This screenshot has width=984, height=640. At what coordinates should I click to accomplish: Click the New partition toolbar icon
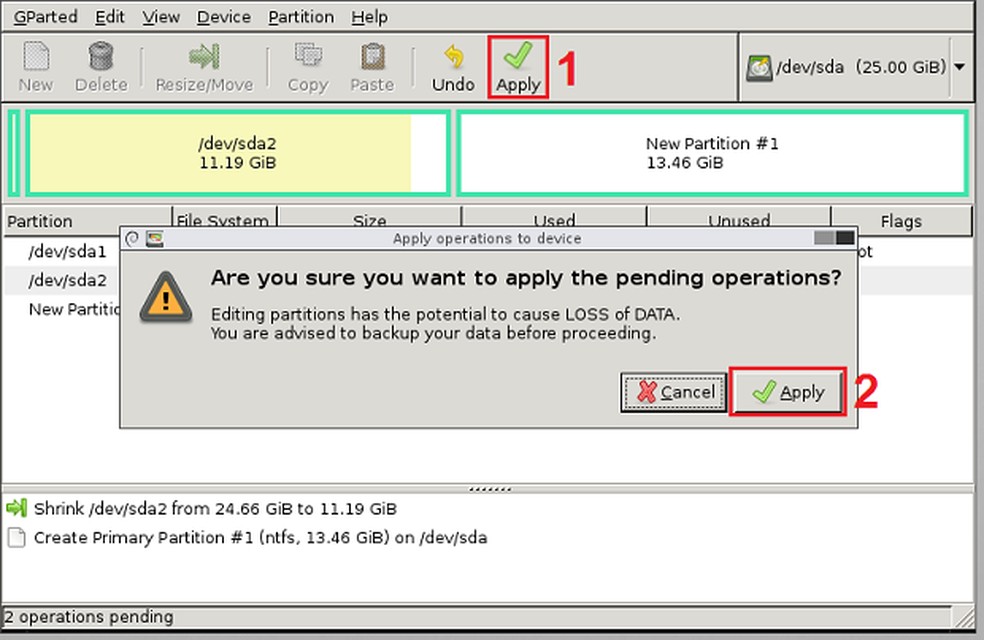click(x=36, y=67)
